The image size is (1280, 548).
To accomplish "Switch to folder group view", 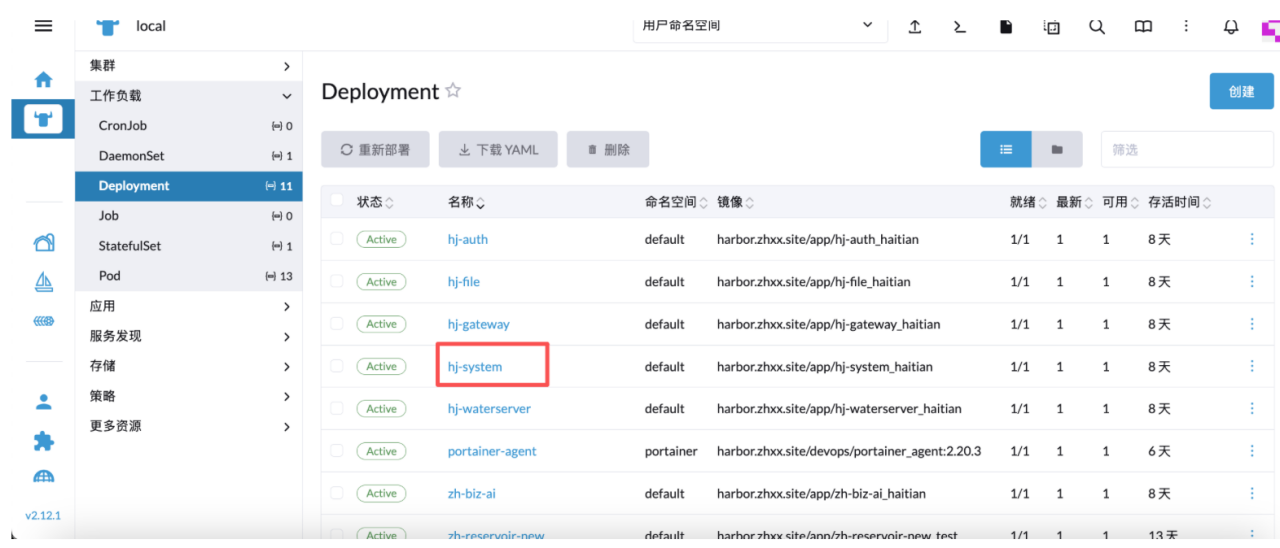I will coord(1057,149).
